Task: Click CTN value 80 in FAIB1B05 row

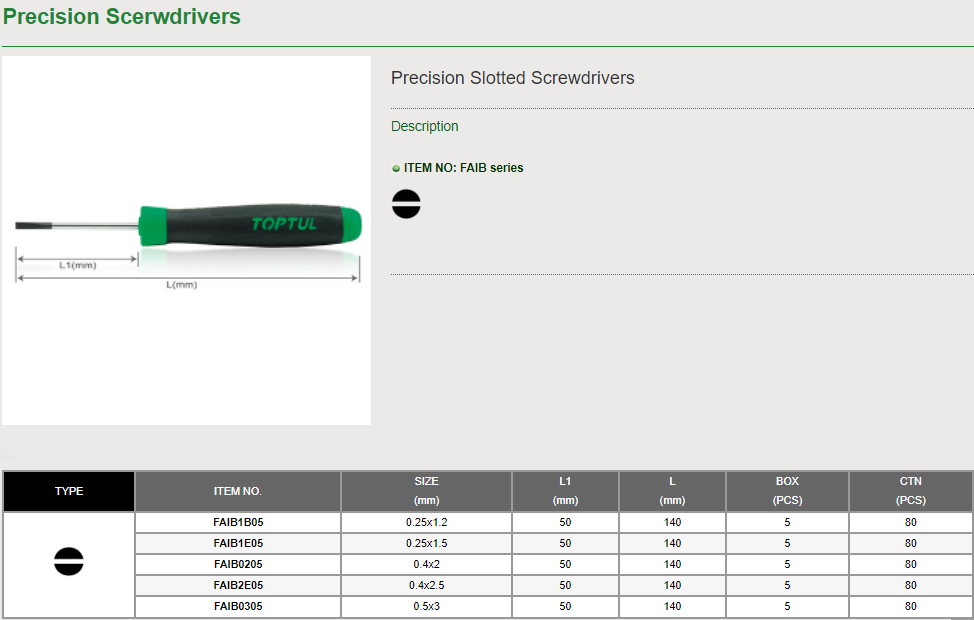Action: click(911, 522)
